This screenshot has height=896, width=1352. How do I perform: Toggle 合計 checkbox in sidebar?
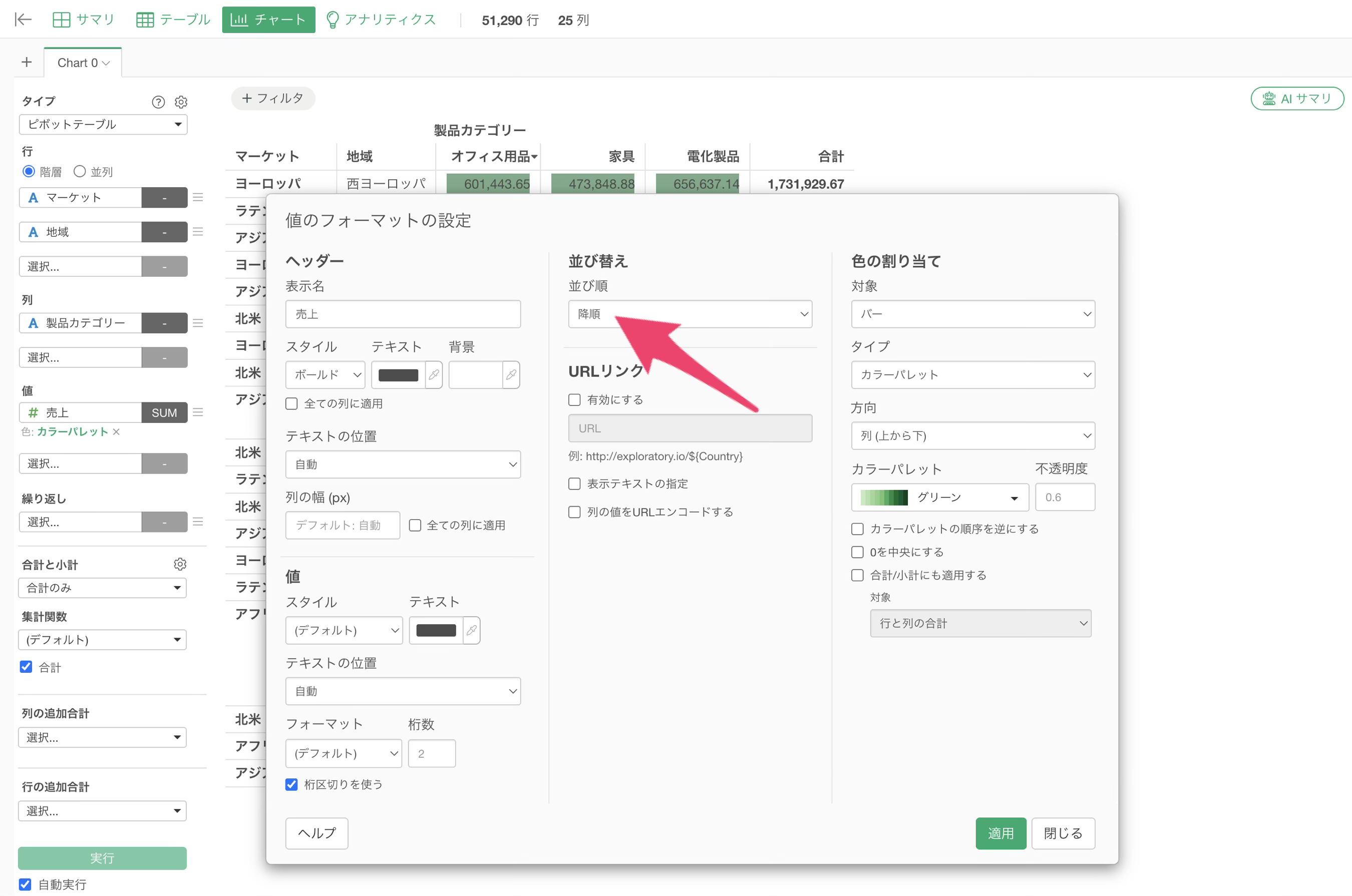pyautogui.click(x=26, y=667)
